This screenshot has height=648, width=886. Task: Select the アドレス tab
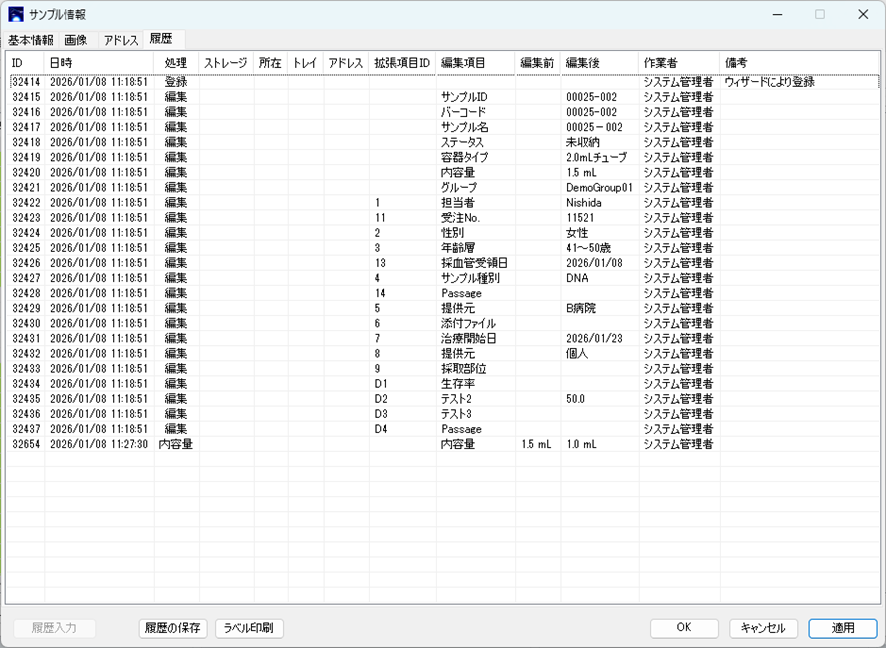(121, 40)
